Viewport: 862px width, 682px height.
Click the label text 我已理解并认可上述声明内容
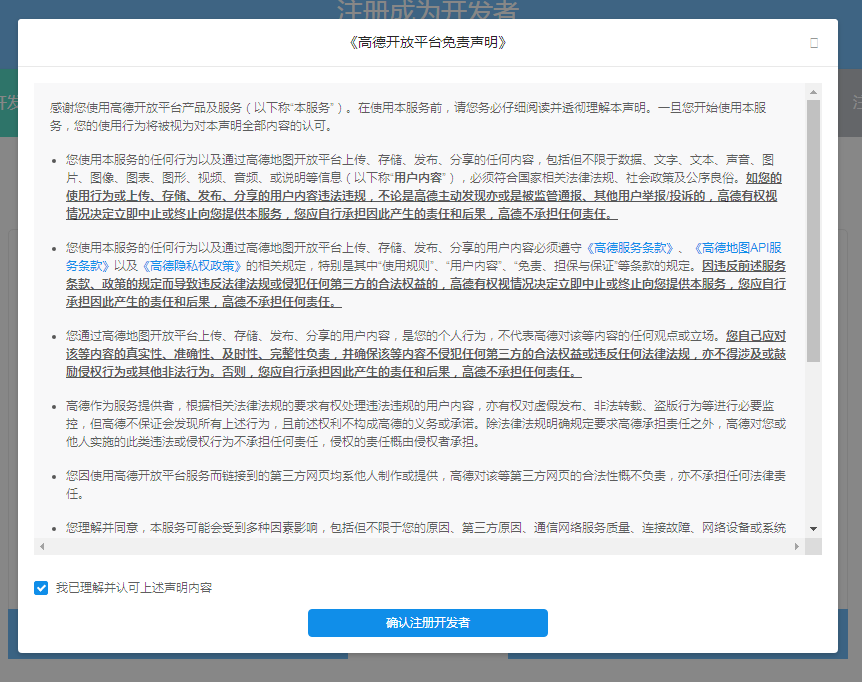click(134, 588)
